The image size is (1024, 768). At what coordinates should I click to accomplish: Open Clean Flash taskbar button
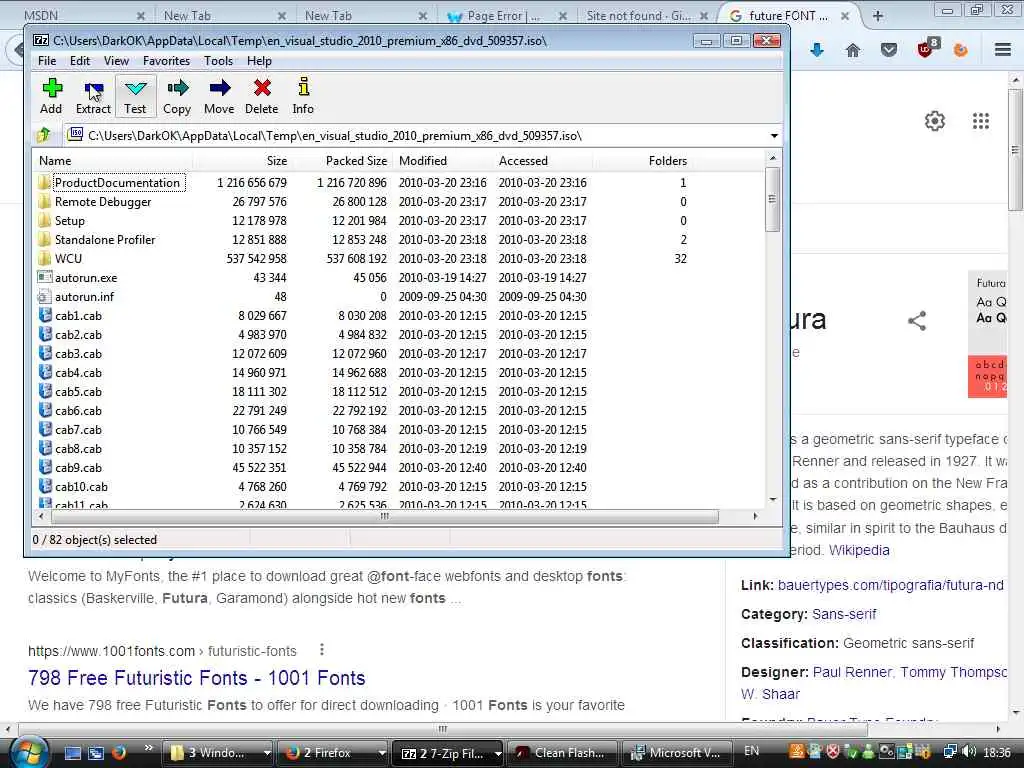coord(562,753)
